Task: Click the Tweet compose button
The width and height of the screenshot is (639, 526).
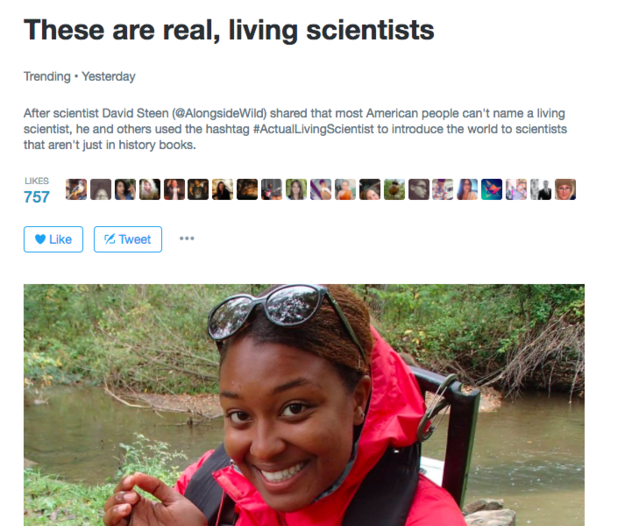Action: point(128,239)
